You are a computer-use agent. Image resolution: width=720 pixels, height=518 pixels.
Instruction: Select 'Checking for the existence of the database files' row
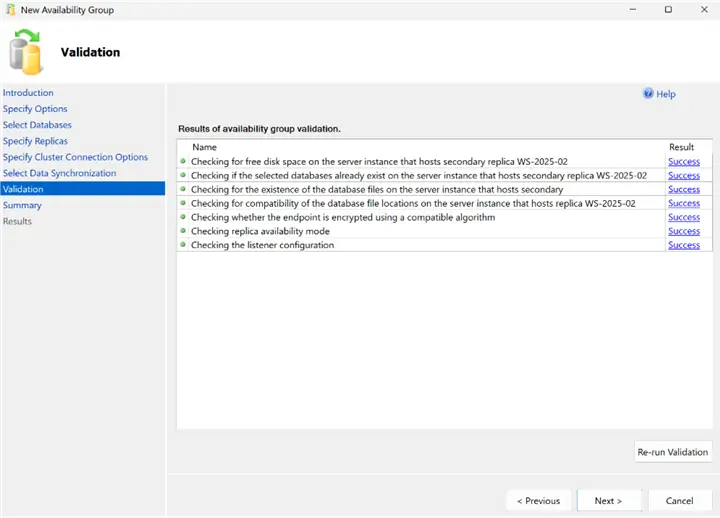pyautogui.click(x=377, y=189)
